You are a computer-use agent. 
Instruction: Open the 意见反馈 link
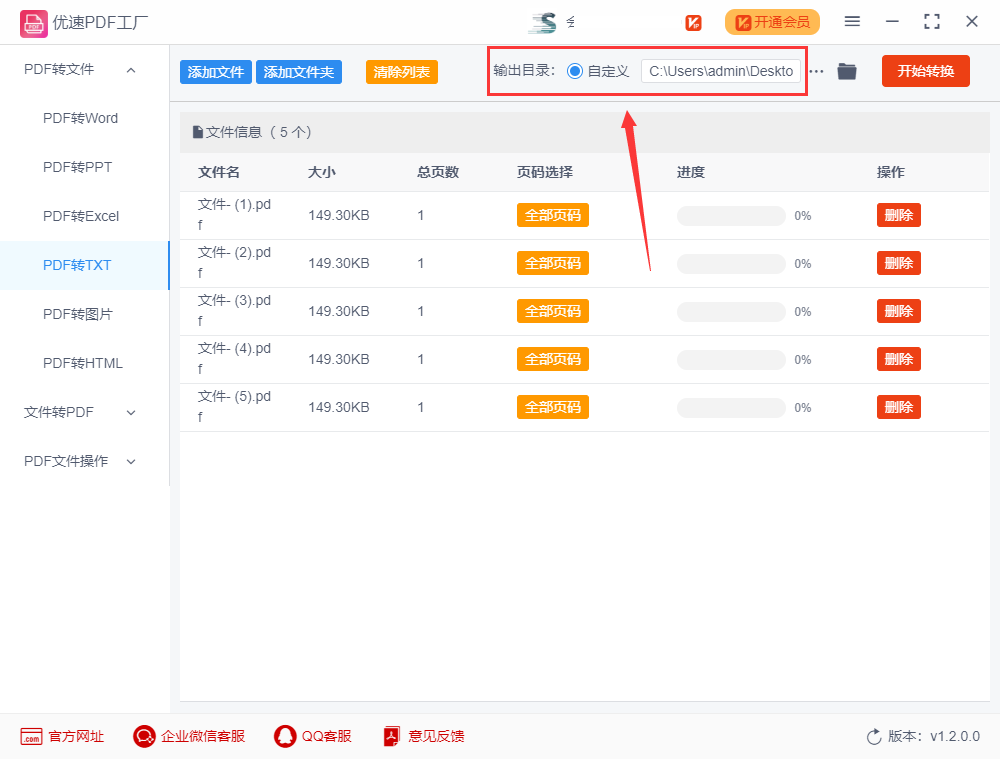[436, 736]
